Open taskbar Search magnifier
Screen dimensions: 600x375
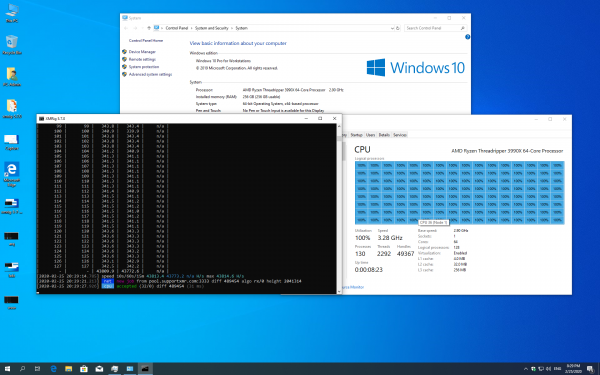[22, 369]
